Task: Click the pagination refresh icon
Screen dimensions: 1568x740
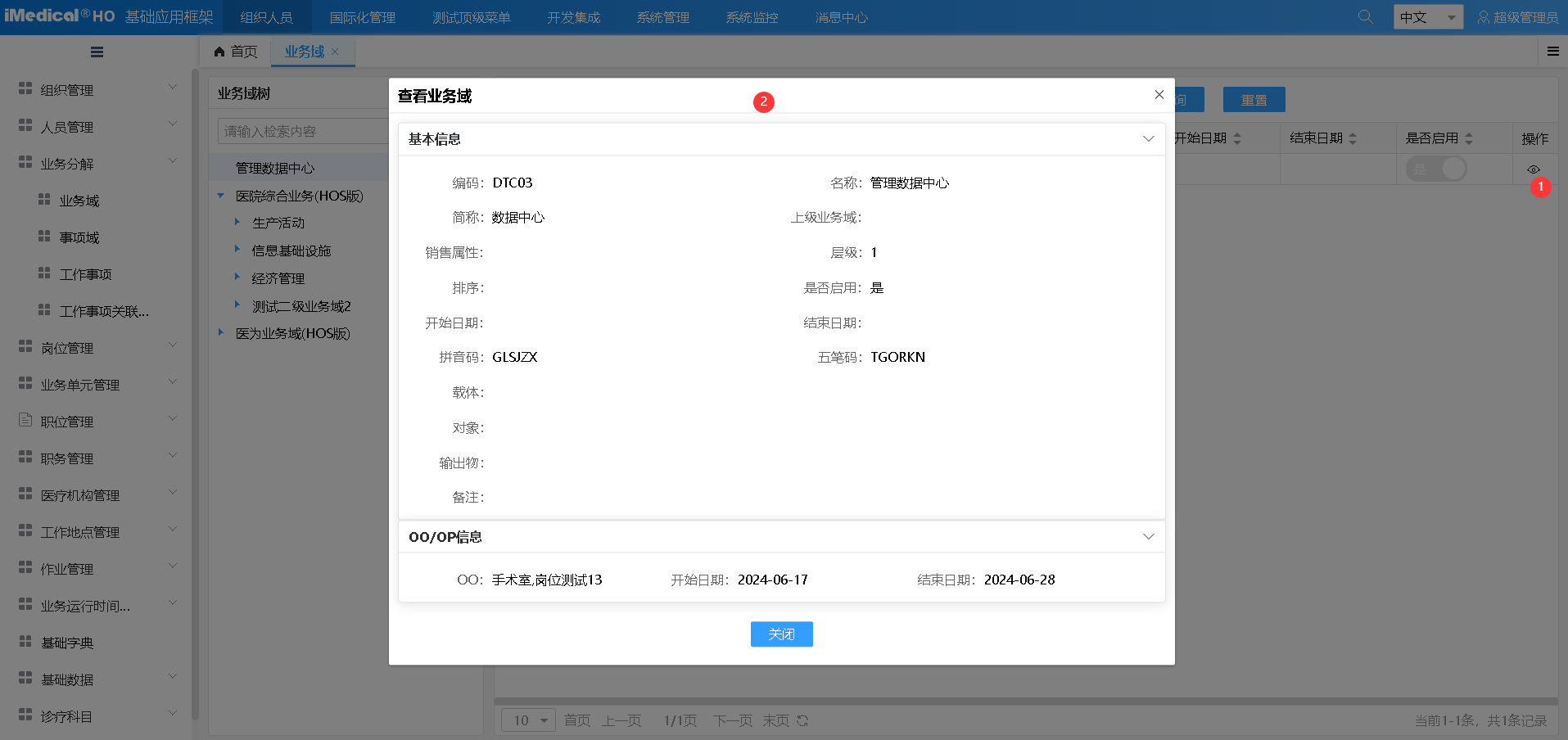Action: [x=802, y=720]
